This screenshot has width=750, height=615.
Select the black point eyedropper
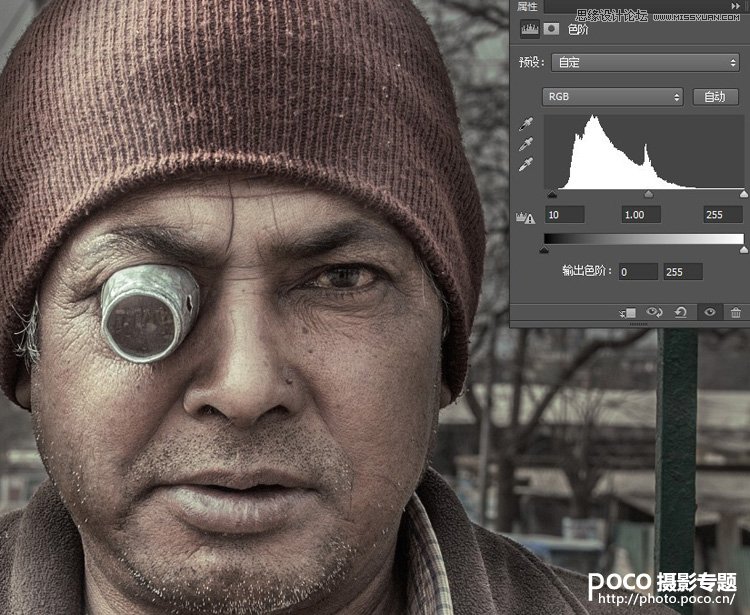pyautogui.click(x=527, y=125)
